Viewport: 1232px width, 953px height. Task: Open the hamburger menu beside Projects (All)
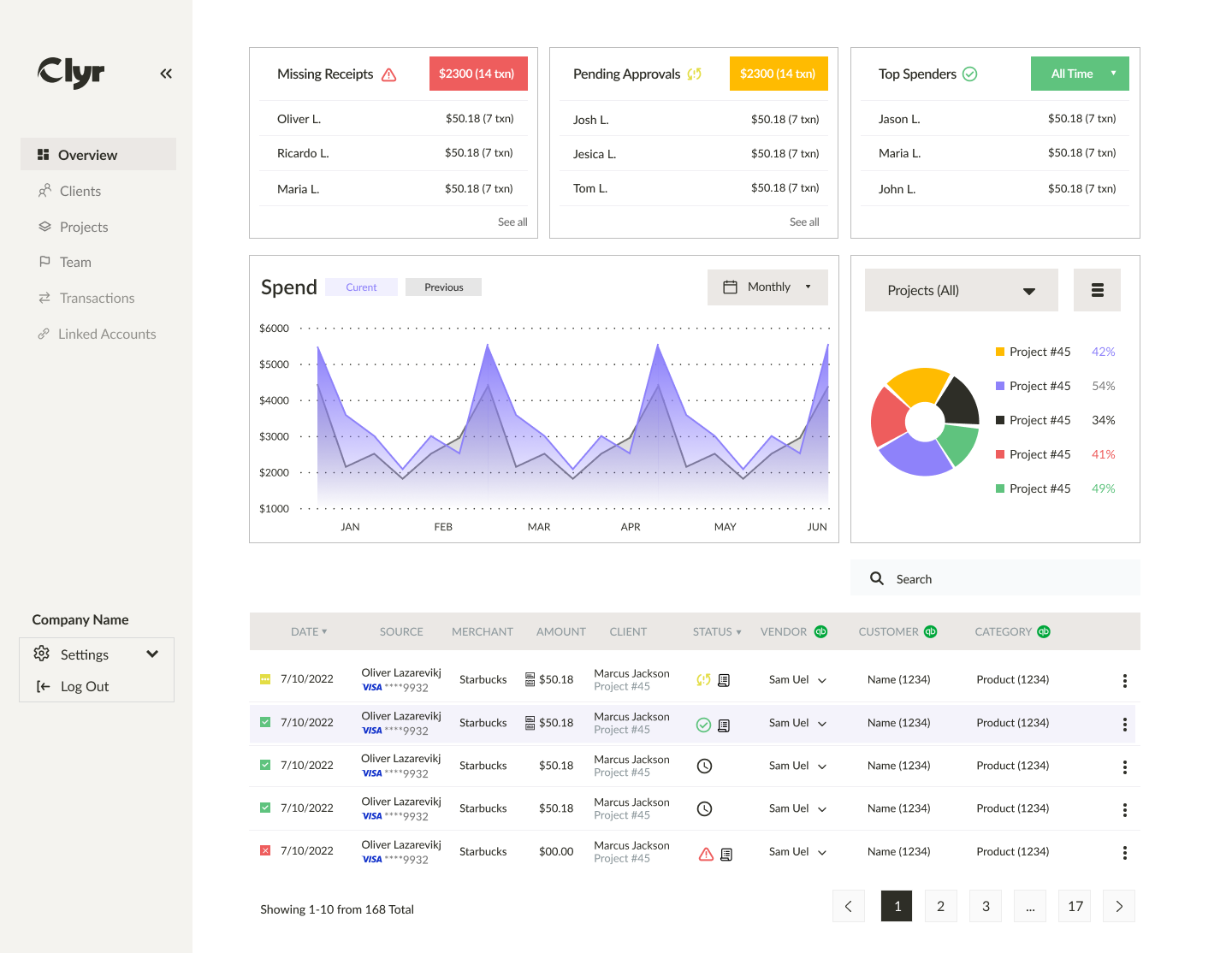click(x=1097, y=290)
